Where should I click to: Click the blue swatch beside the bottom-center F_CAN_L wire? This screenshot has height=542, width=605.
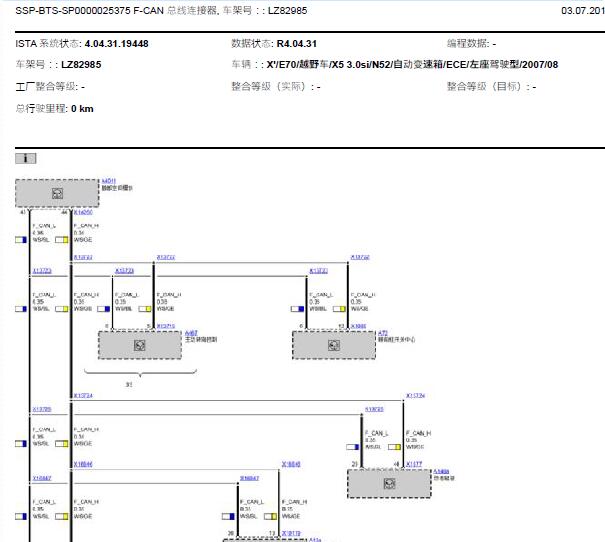tap(228, 516)
